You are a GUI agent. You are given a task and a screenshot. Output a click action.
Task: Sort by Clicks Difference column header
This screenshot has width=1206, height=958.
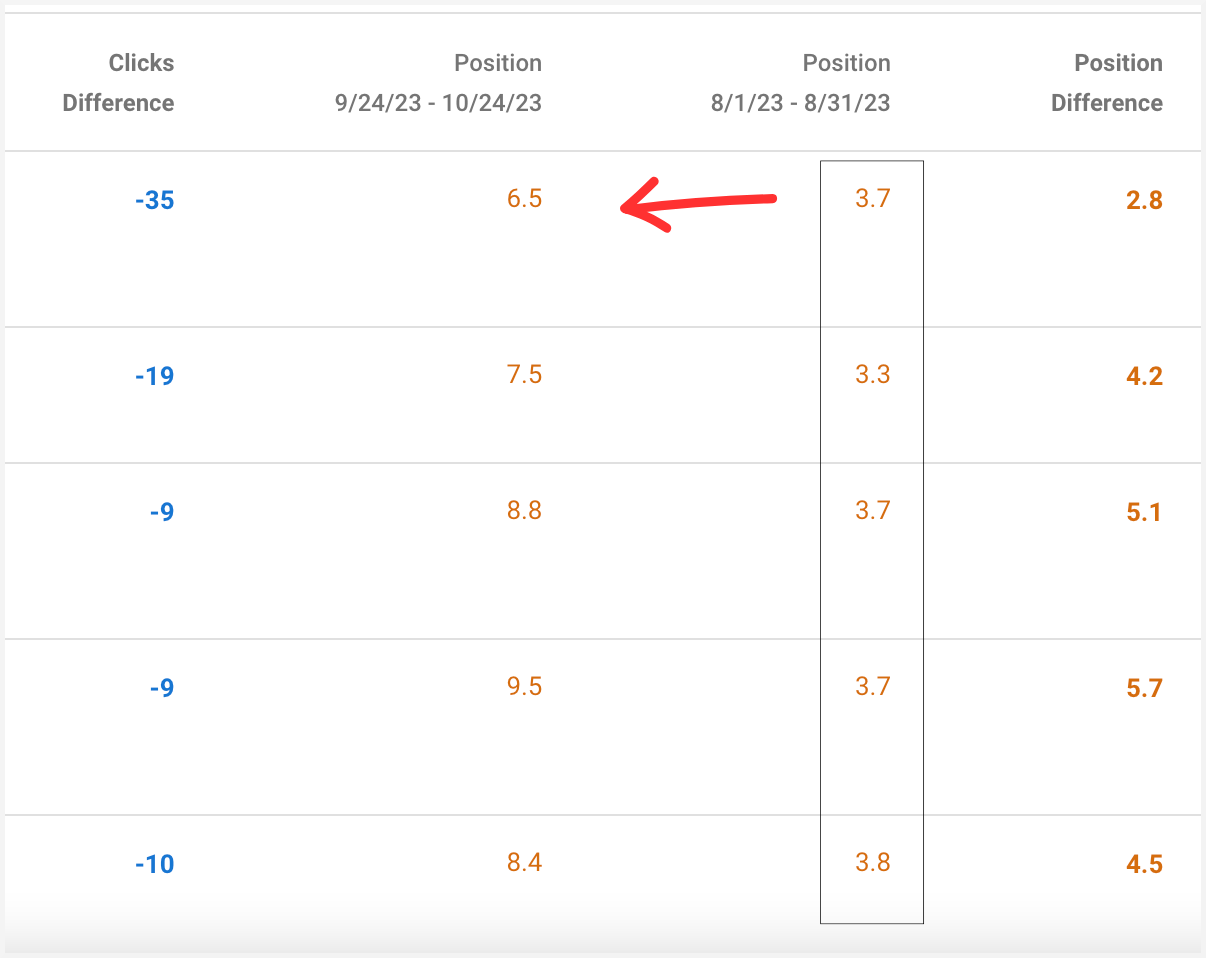(118, 83)
